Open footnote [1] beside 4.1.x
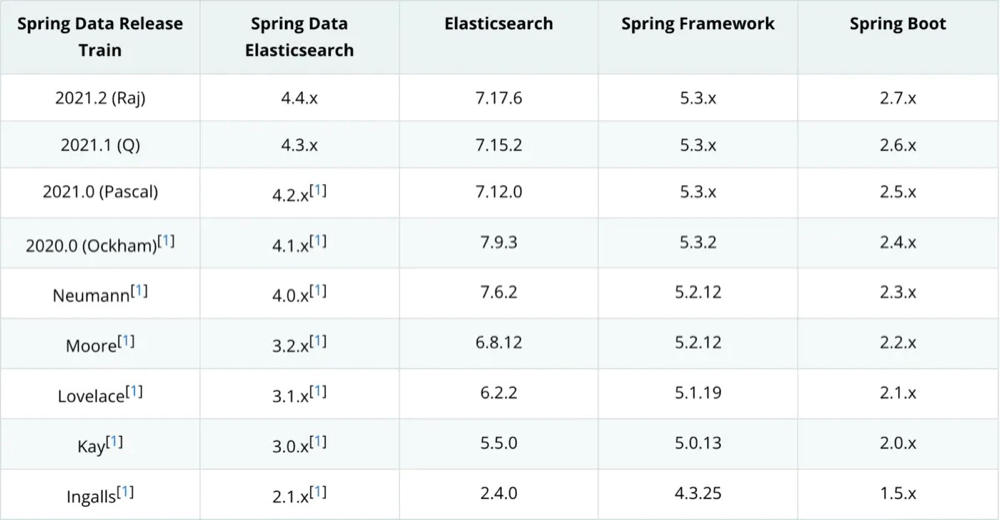1000x520 pixels. click(x=318, y=240)
